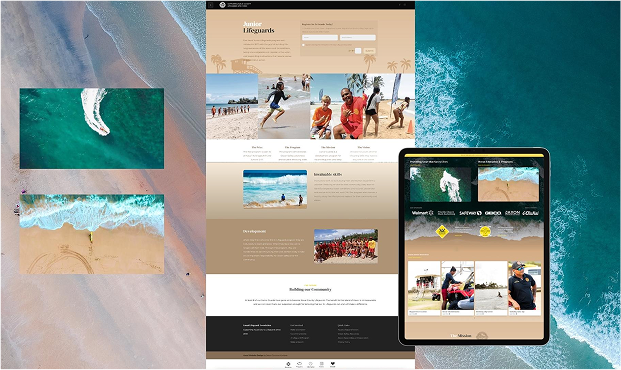This screenshot has width=621, height=370.
Task: Click the first icon in the bottom icon row
Action: [288, 364]
